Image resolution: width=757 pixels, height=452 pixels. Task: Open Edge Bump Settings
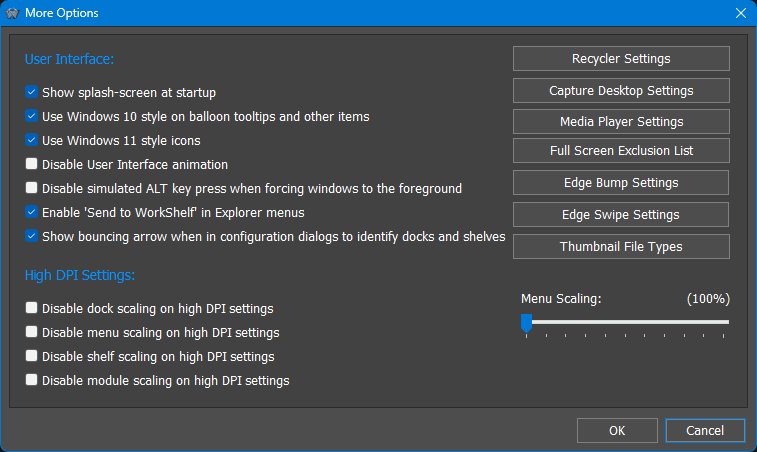point(621,183)
